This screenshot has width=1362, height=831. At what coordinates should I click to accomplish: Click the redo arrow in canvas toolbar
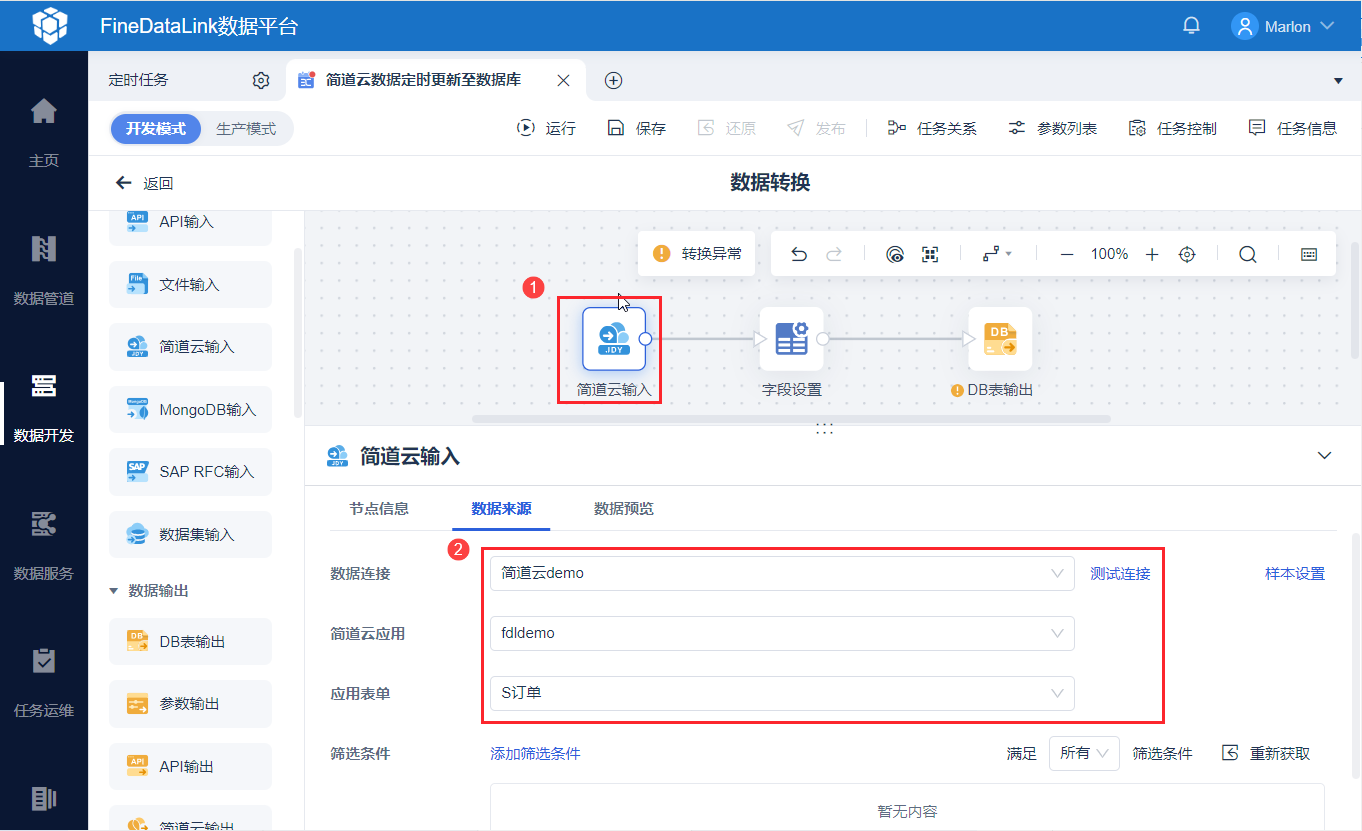[x=833, y=254]
